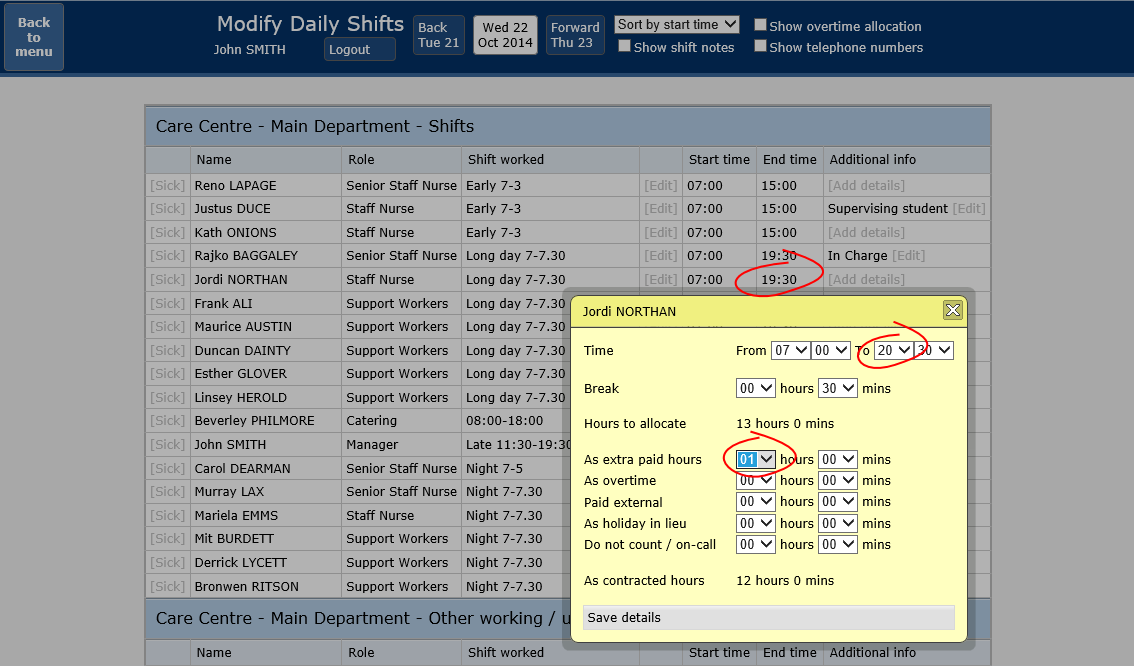The height and width of the screenshot is (666, 1134).
Task: Open the To minutes dropdown showing 30
Action: coord(934,351)
